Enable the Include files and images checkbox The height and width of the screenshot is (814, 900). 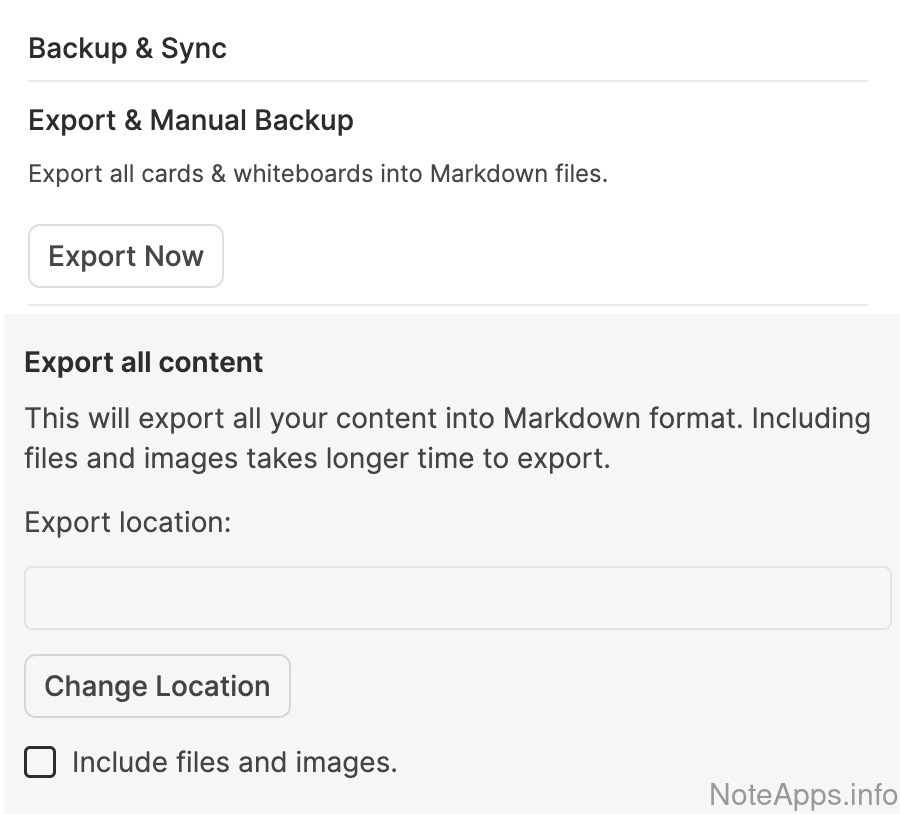tap(40, 763)
